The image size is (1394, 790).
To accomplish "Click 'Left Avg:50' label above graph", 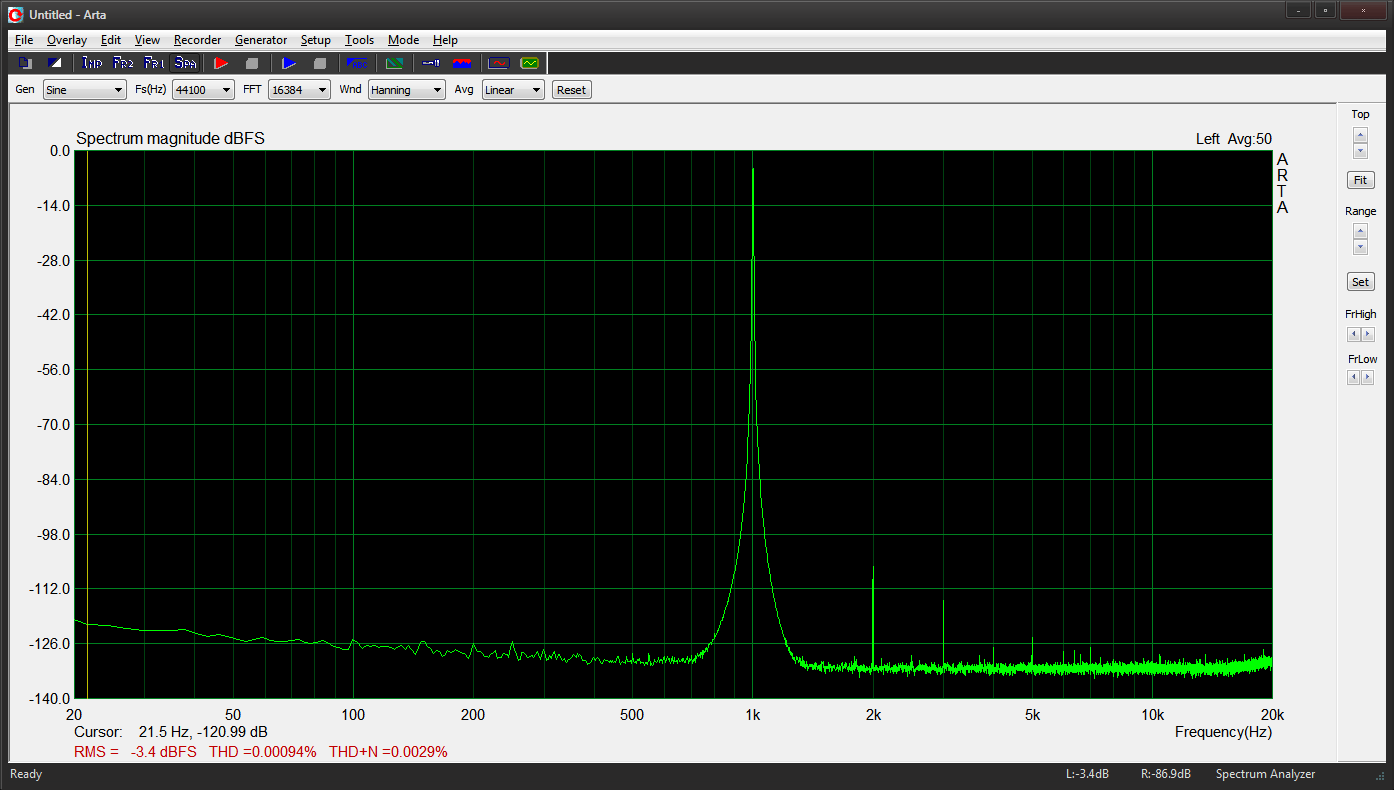I will point(1234,139).
